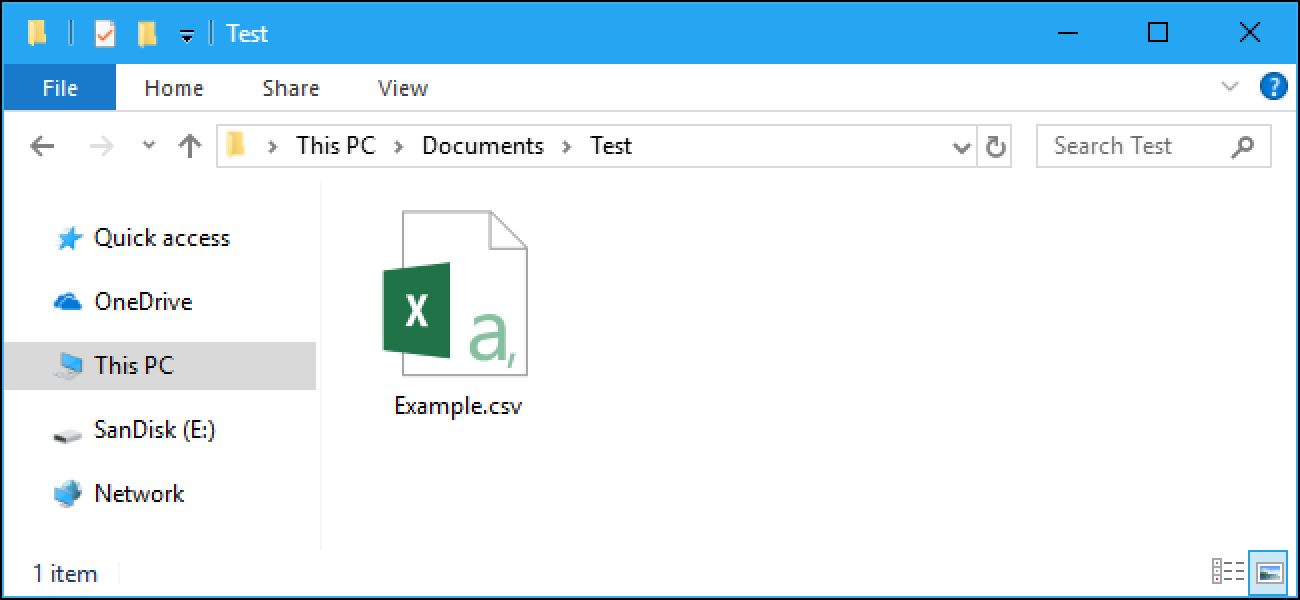1300x600 pixels.
Task: Go to the View ribbon tab
Action: pos(403,88)
